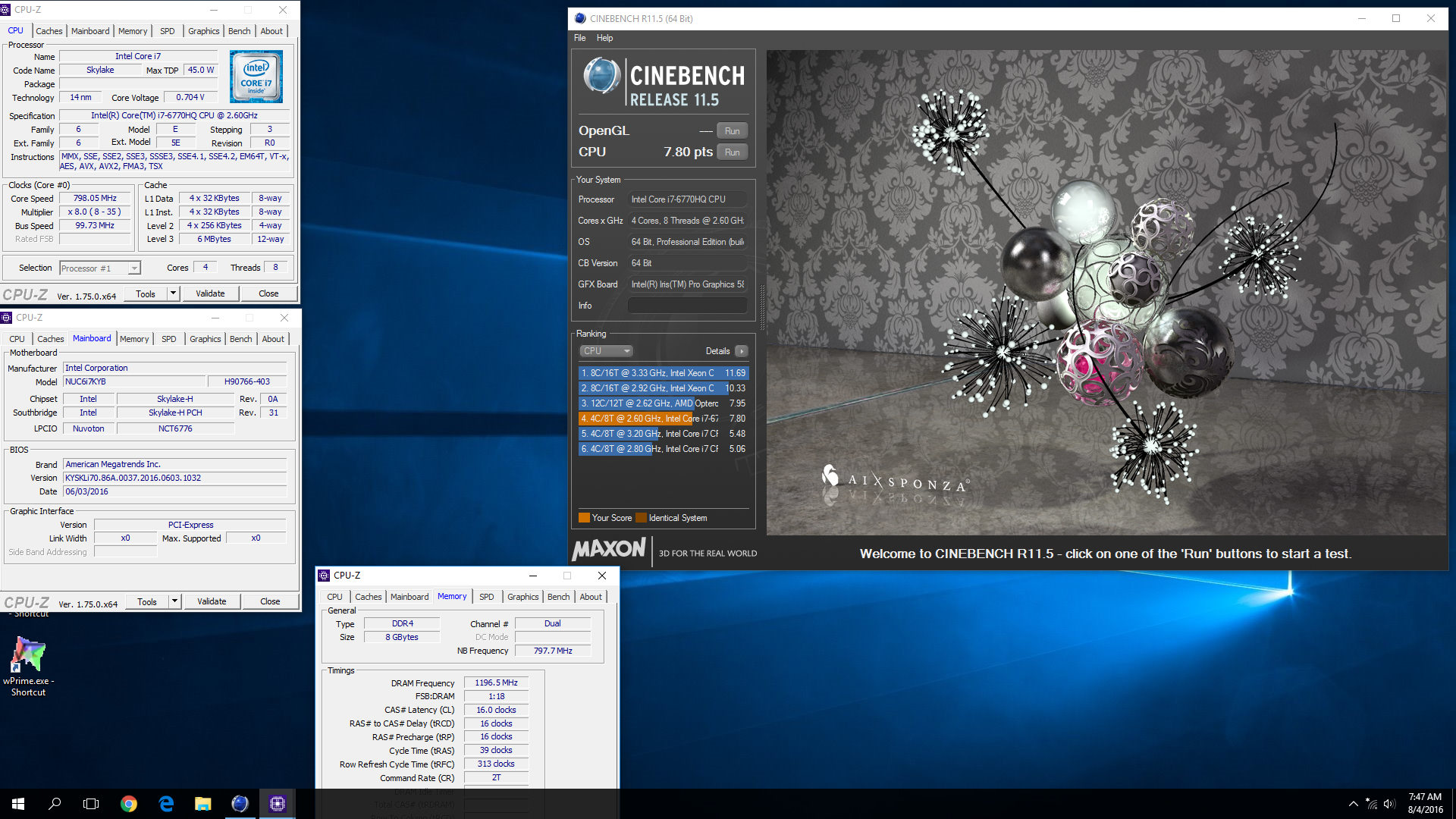
Task: Click the BIOS version value KYSKLi70.86A
Action: click(175, 478)
